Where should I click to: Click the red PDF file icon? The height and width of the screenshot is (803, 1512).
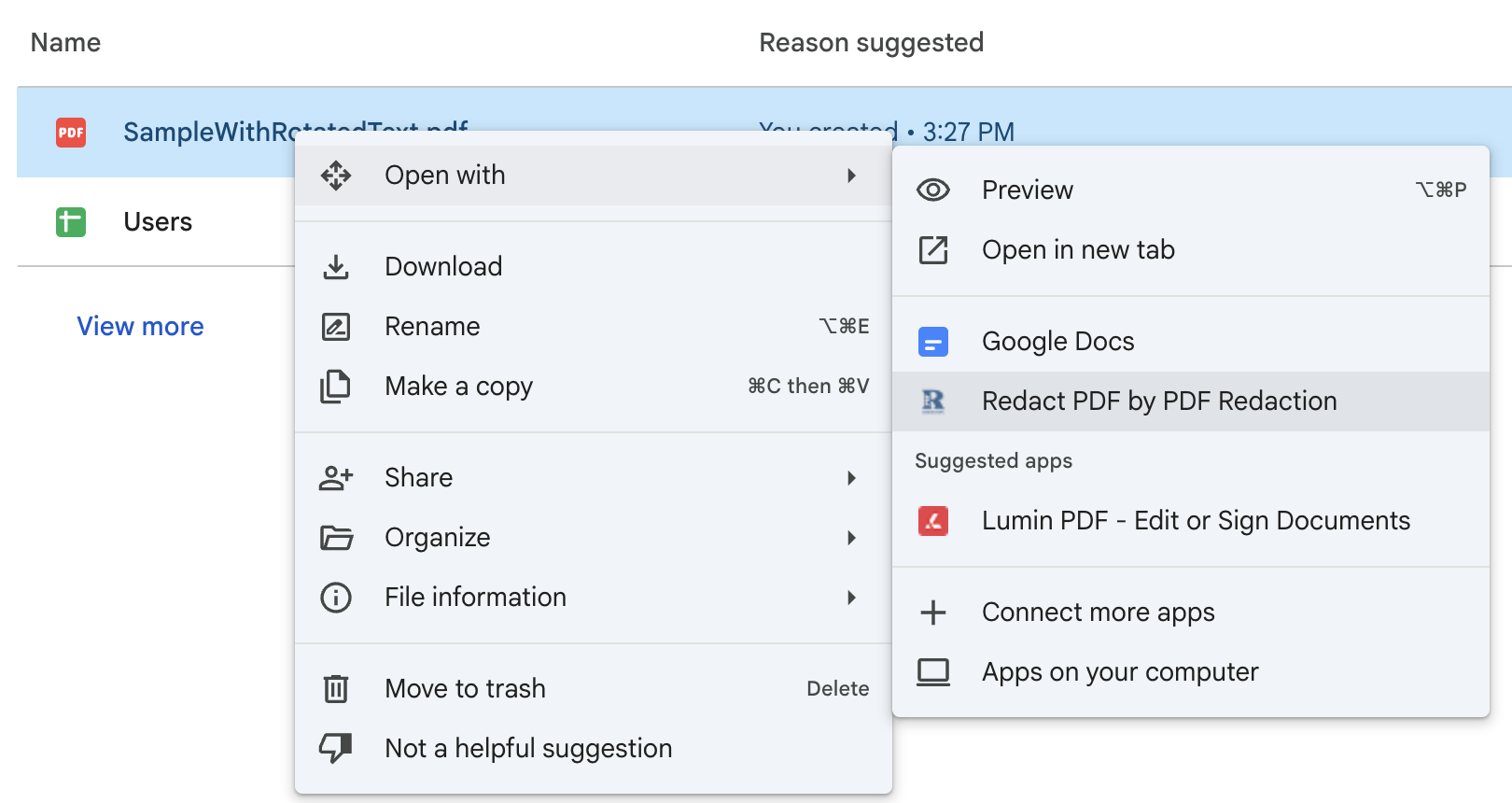pos(71,133)
